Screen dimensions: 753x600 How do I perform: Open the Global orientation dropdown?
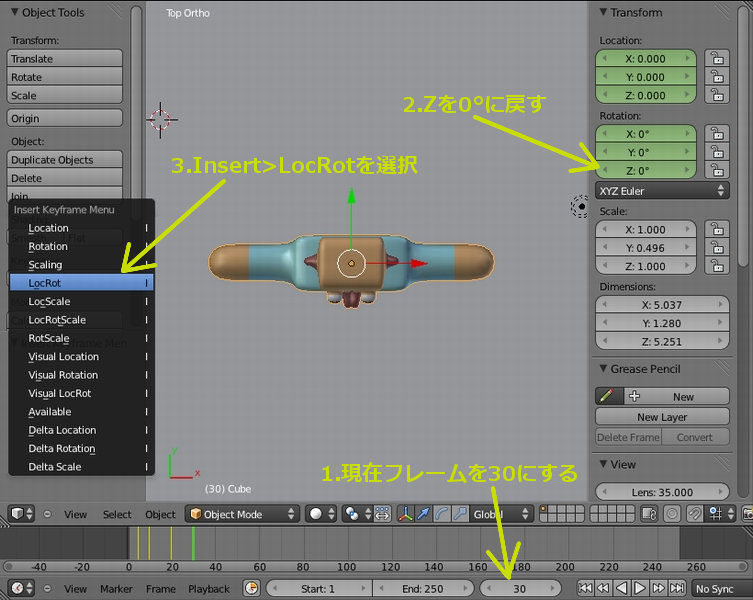pos(501,514)
